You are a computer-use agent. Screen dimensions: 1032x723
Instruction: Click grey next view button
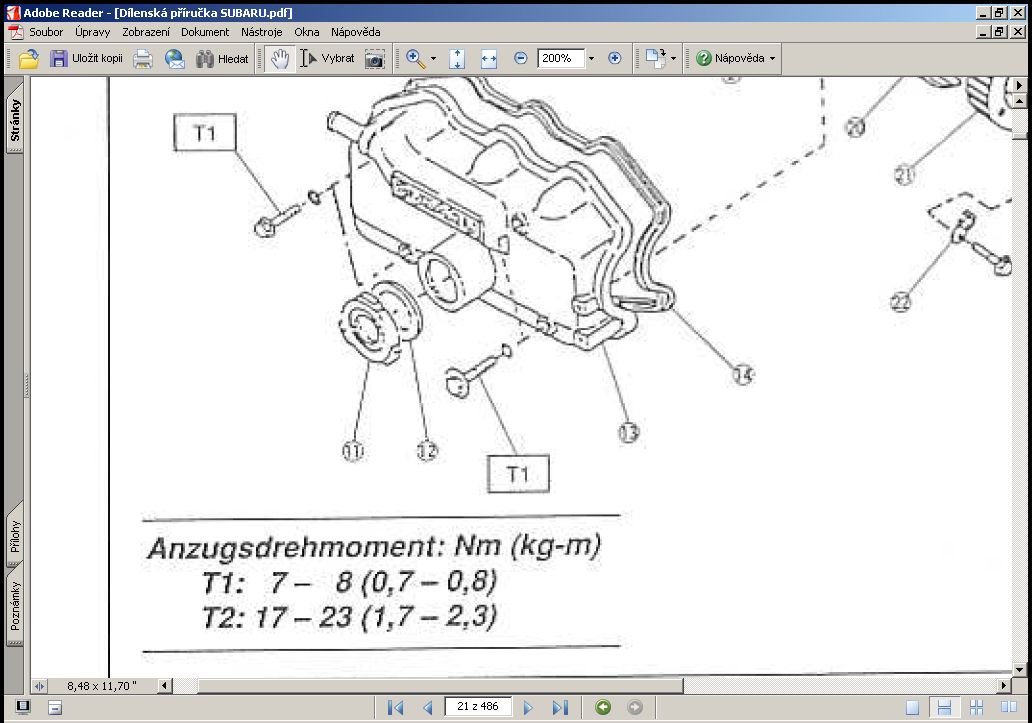635,707
